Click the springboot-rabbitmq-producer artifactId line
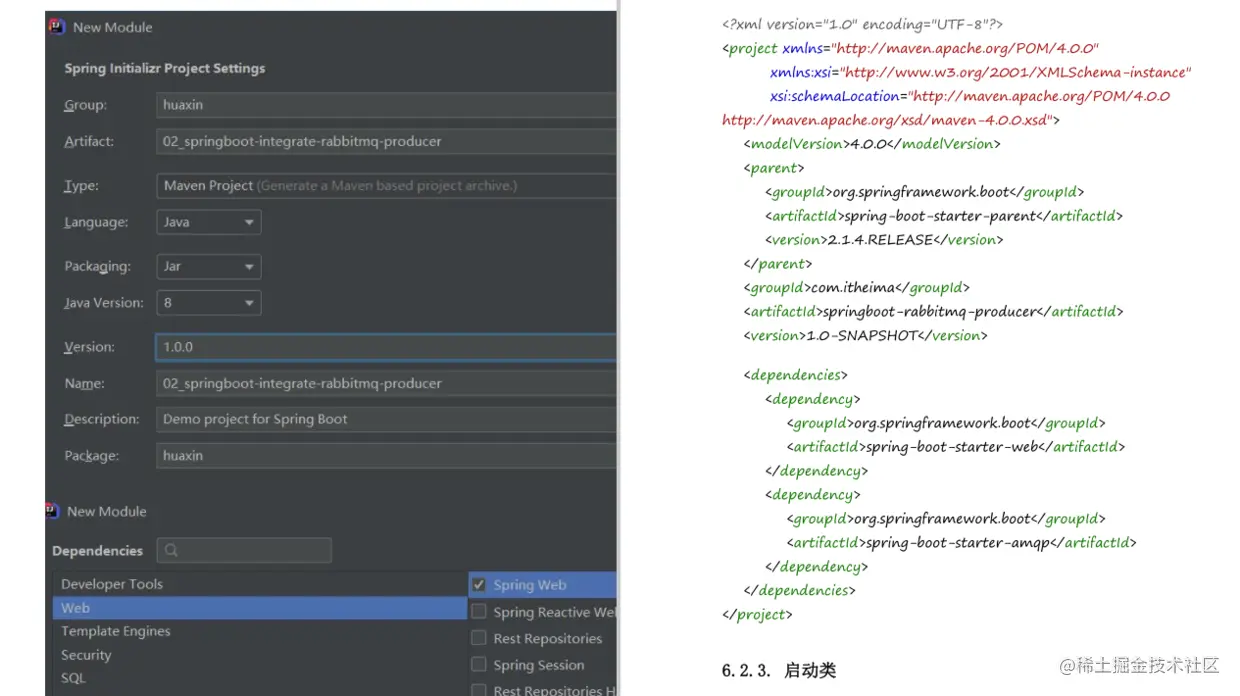This screenshot has height=696, width=1240. click(x=933, y=311)
